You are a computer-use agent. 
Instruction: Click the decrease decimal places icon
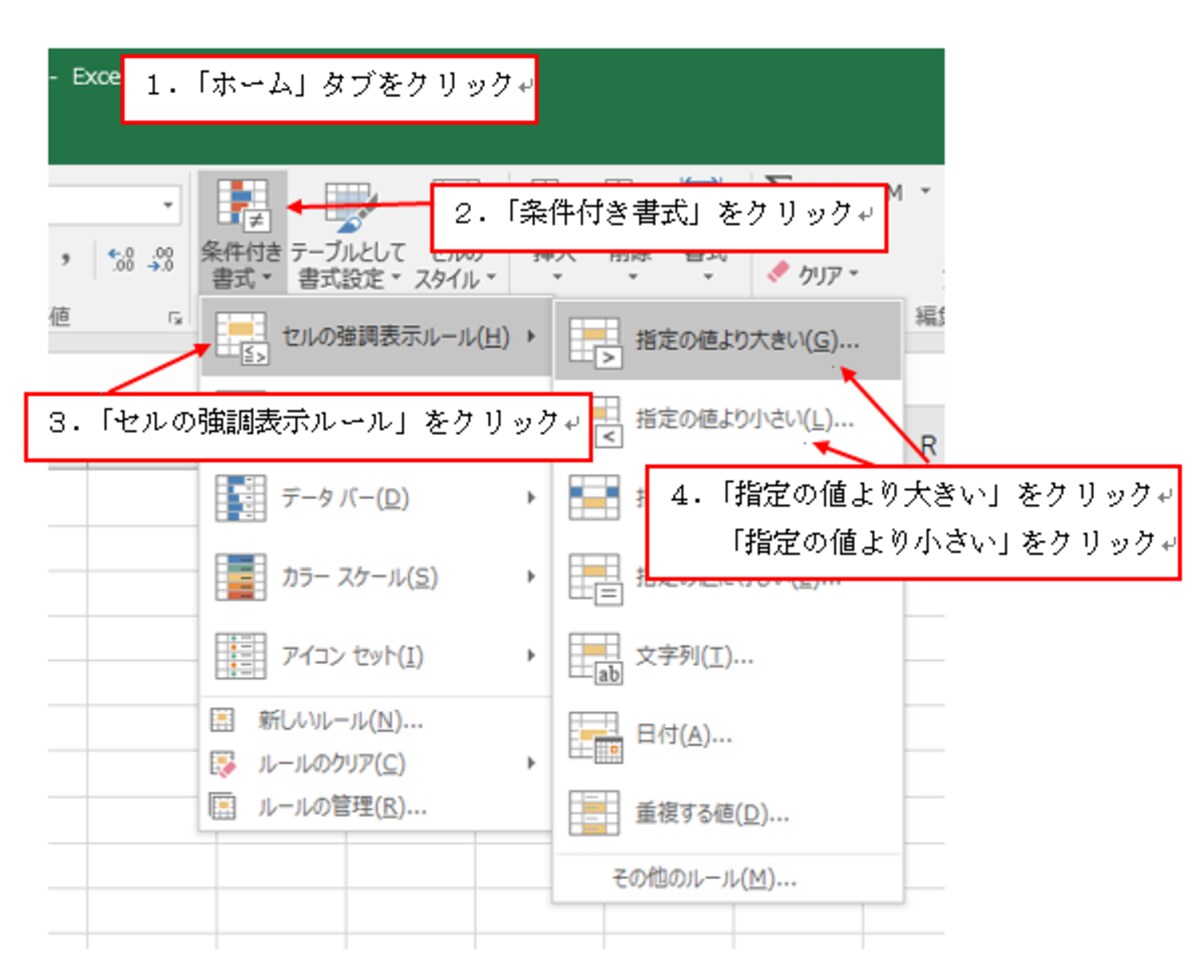[x=160, y=259]
